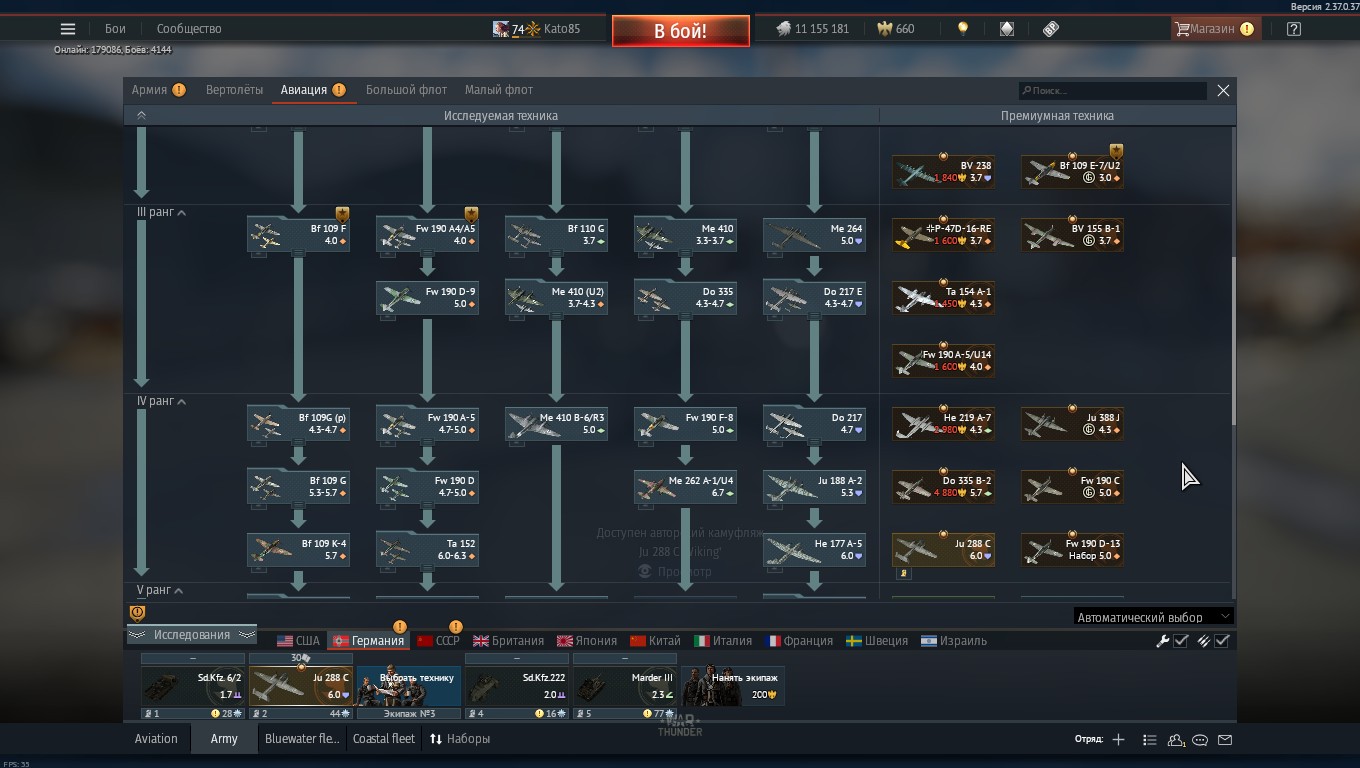Click the wrench repair icon
This screenshot has width=1360, height=768.
[1162, 641]
